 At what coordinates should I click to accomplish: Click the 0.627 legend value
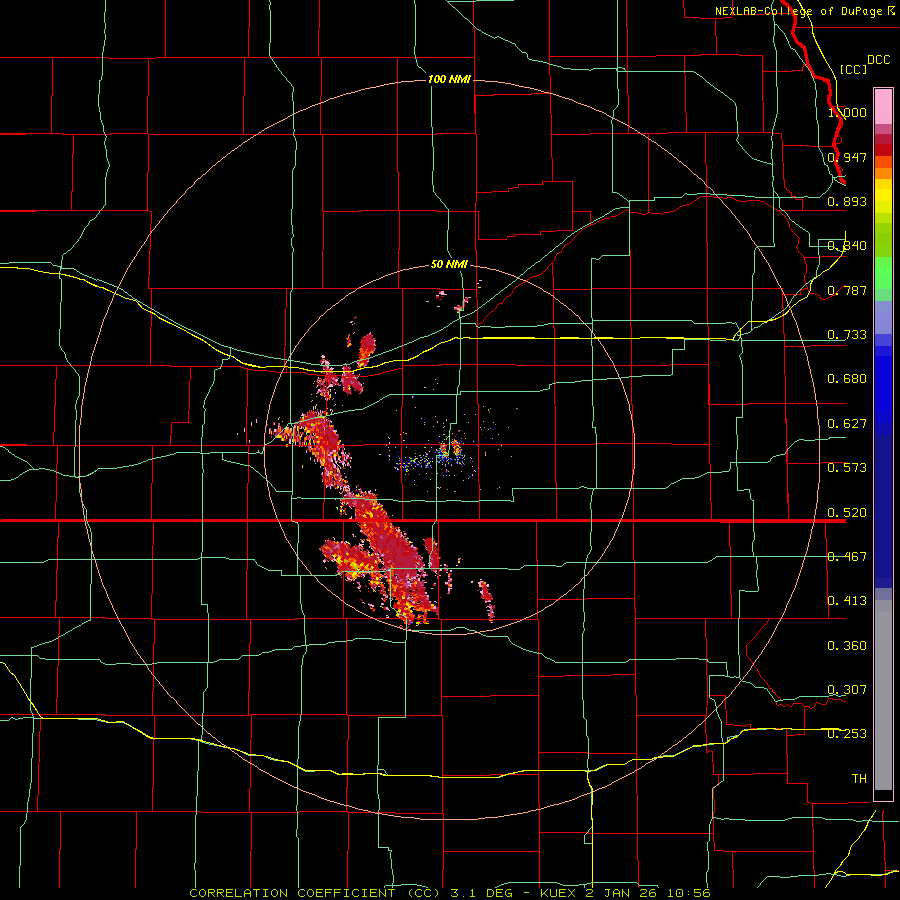pos(847,424)
